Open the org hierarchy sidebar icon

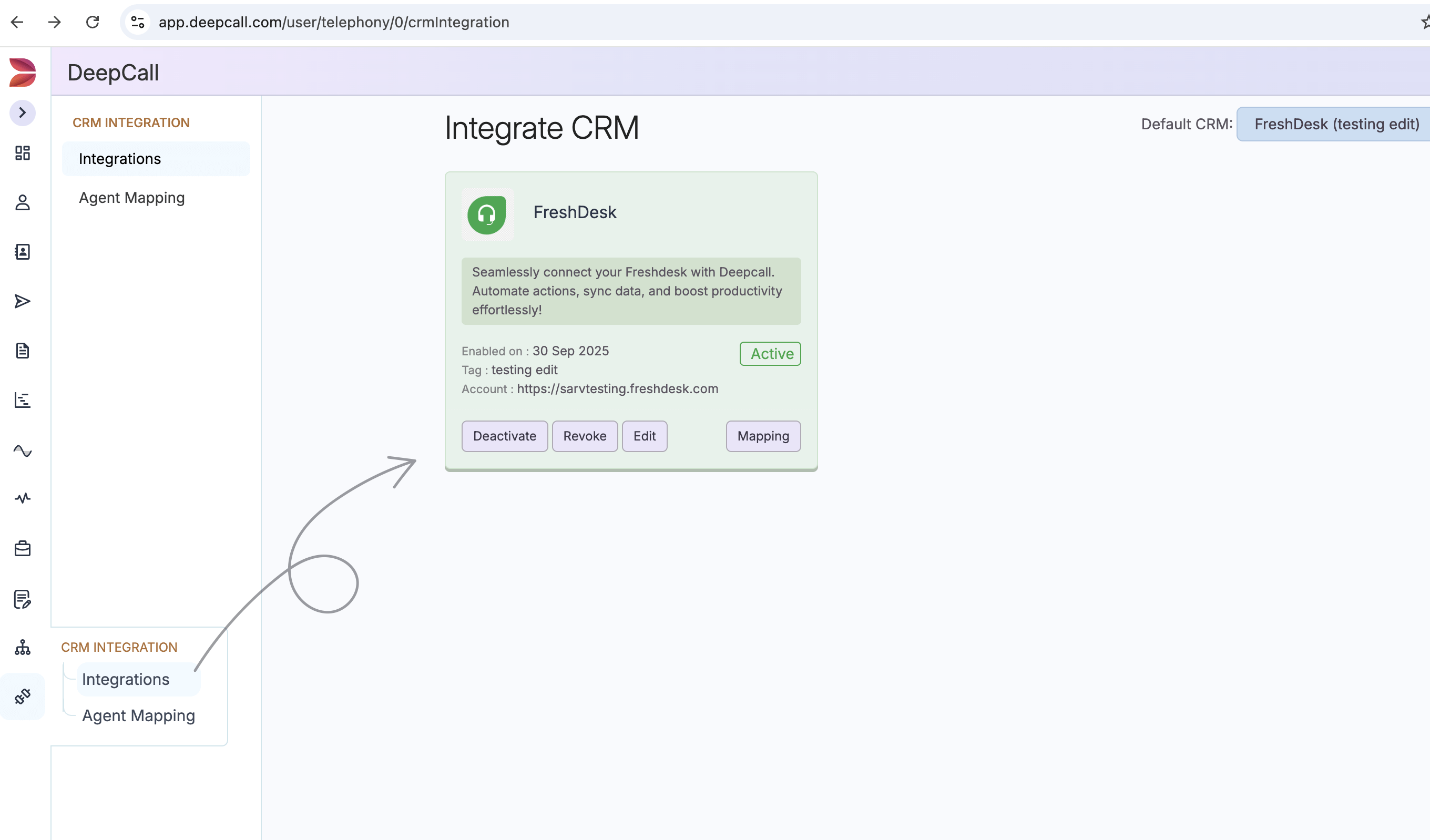click(23, 647)
